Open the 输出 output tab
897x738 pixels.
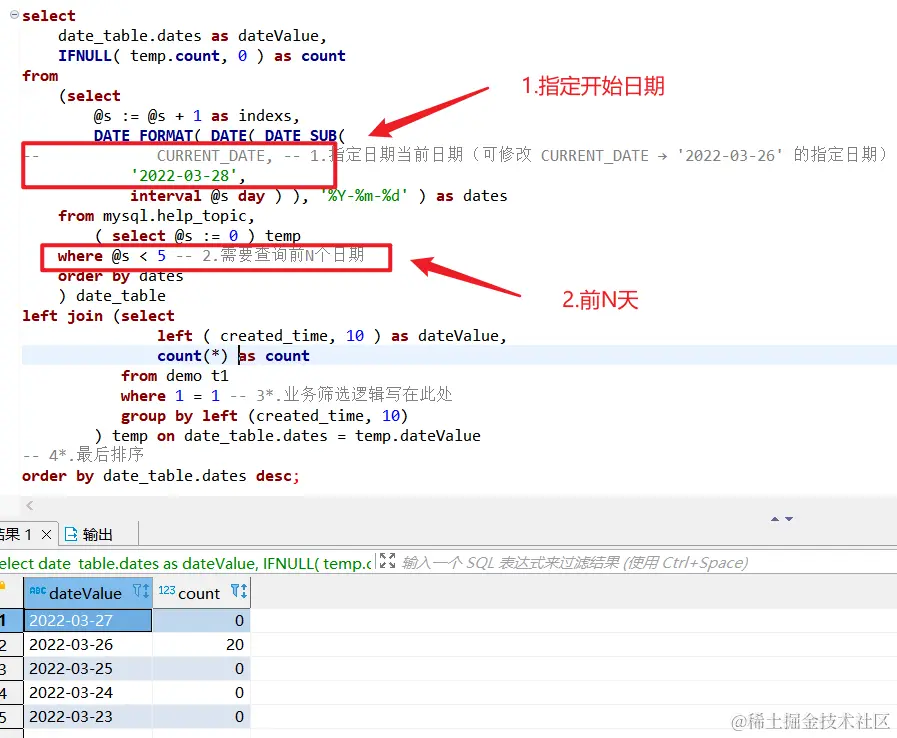point(97,534)
